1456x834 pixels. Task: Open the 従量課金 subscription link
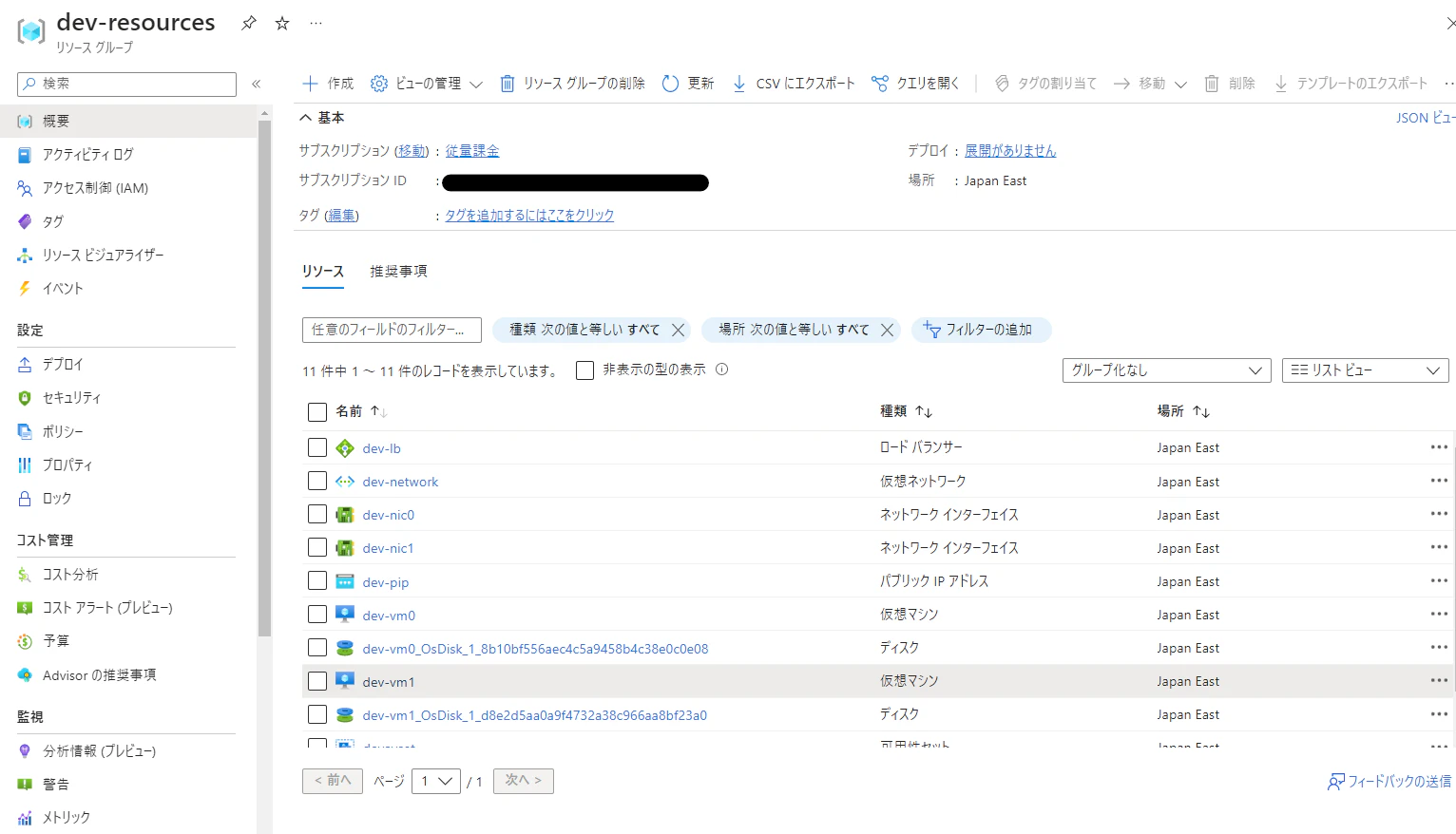pos(472,151)
